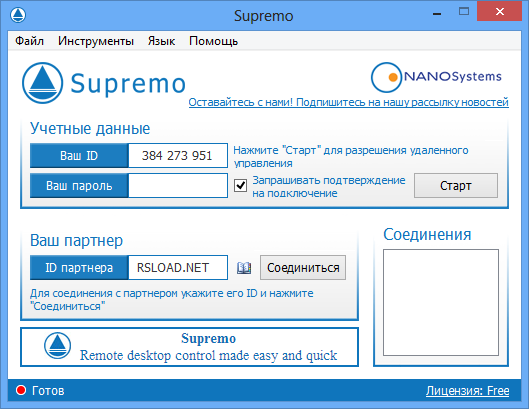Viewport: 529px width, 409px height.
Task: Close the Supremo window
Action: pyautogui.click(x=500, y=12)
